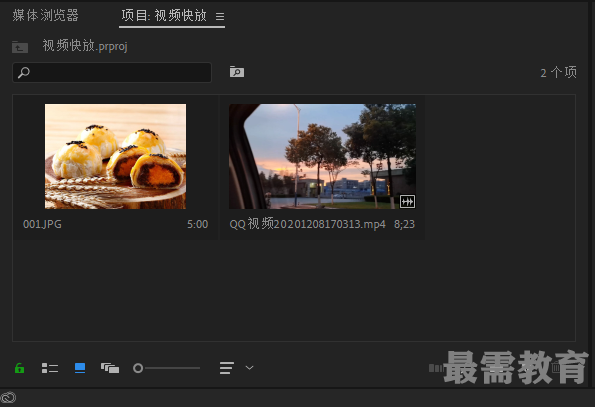Select the 001.JPG thumbnail
Screen dimensions: 595x407
click(x=115, y=156)
